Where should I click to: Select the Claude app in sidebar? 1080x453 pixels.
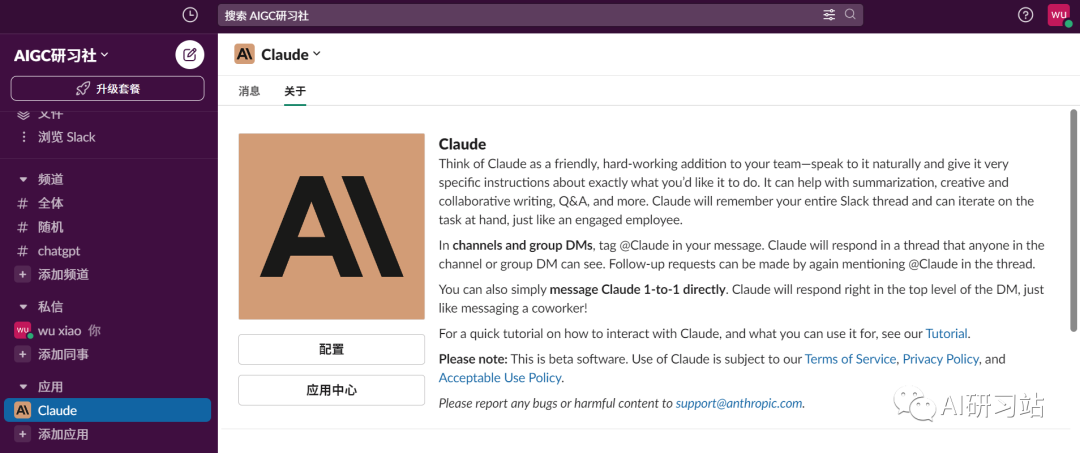107,410
